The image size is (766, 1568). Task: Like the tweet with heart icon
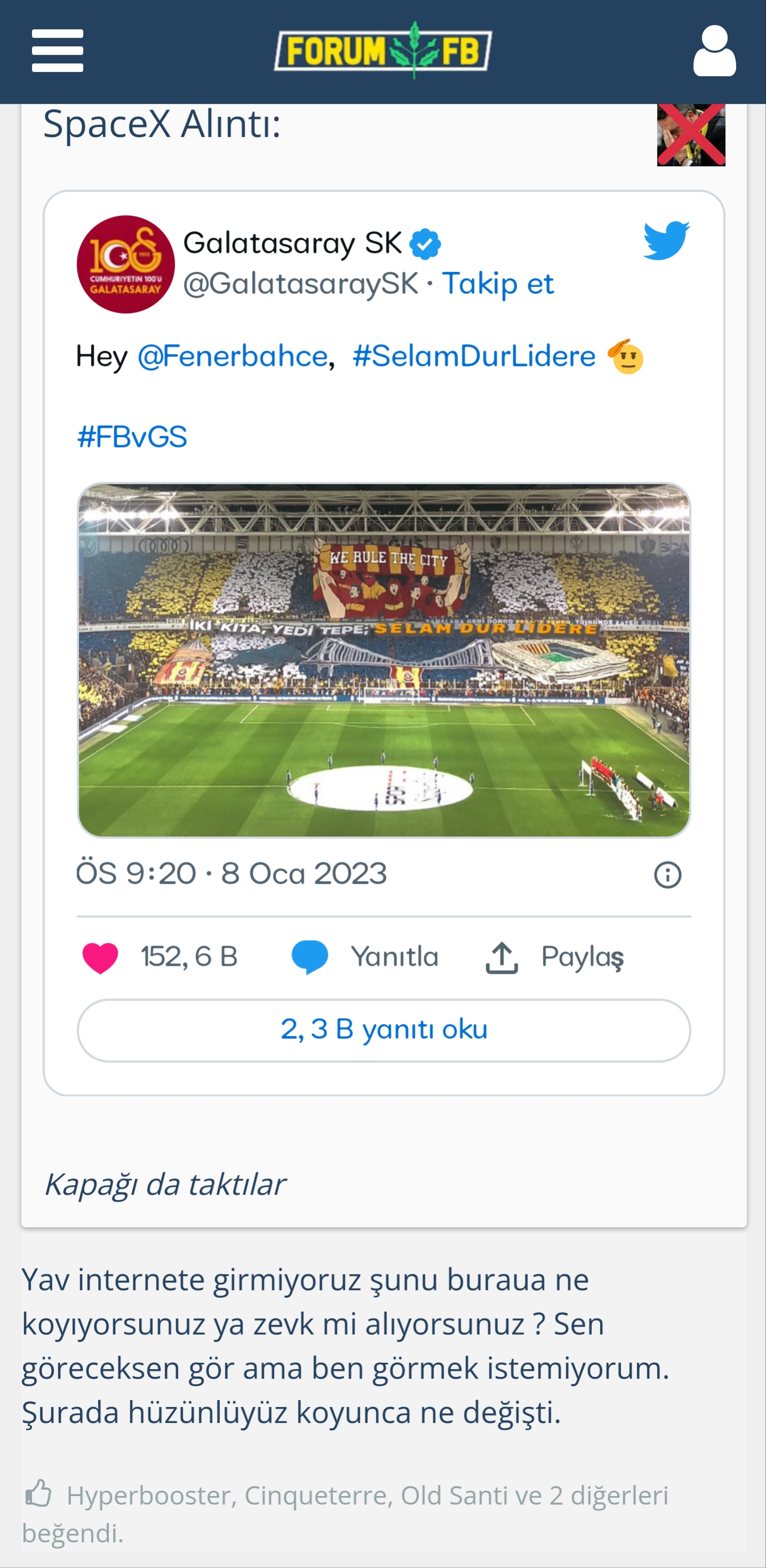tap(100, 957)
